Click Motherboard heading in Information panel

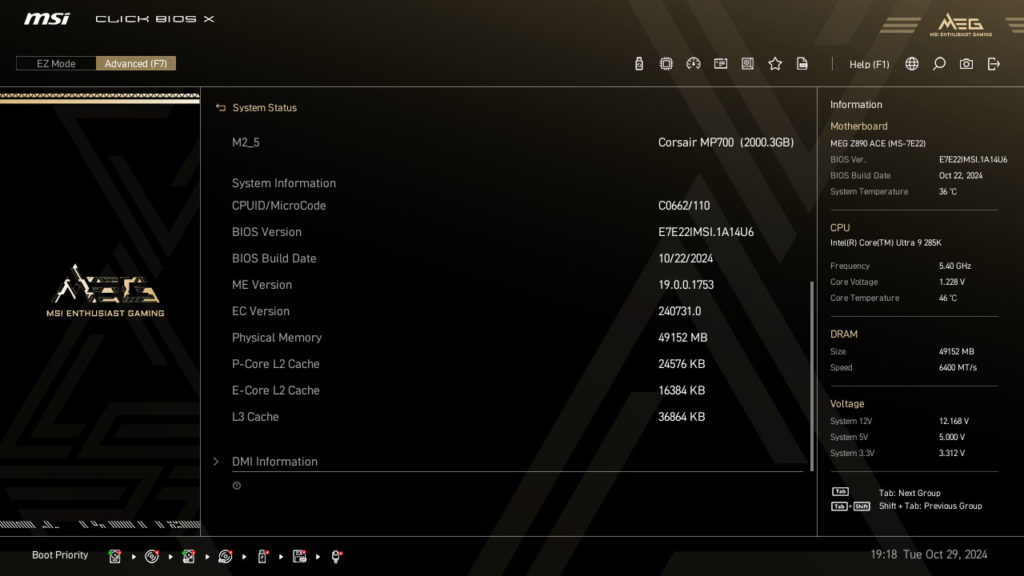tap(859, 126)
